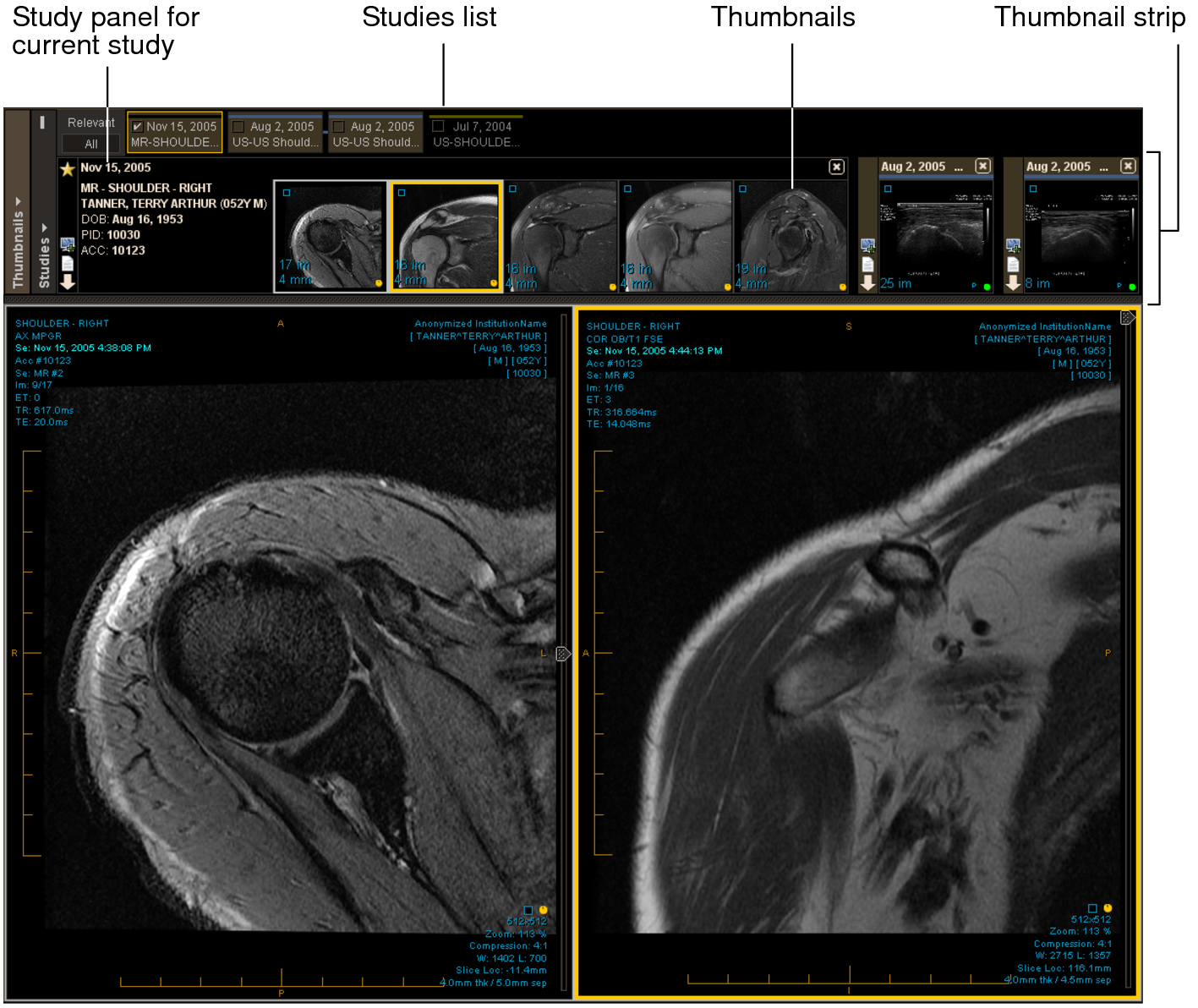The width and height of the screenshot is (1198, 1008).
Task: Select the All studies filter
Action: pos(90,145)
